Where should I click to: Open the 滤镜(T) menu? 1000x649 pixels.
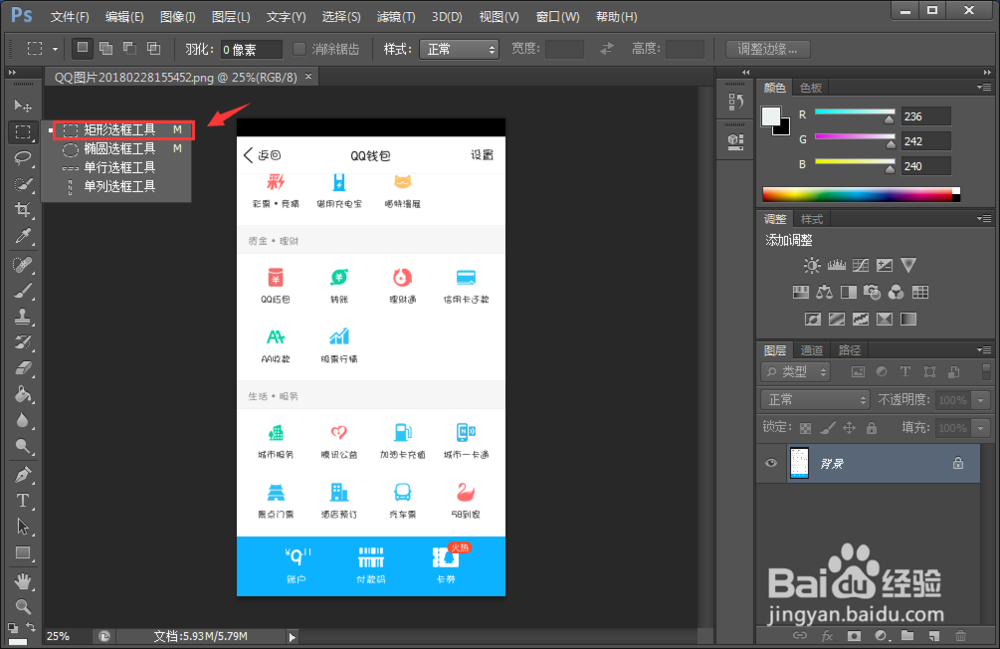tap(395, 17)
